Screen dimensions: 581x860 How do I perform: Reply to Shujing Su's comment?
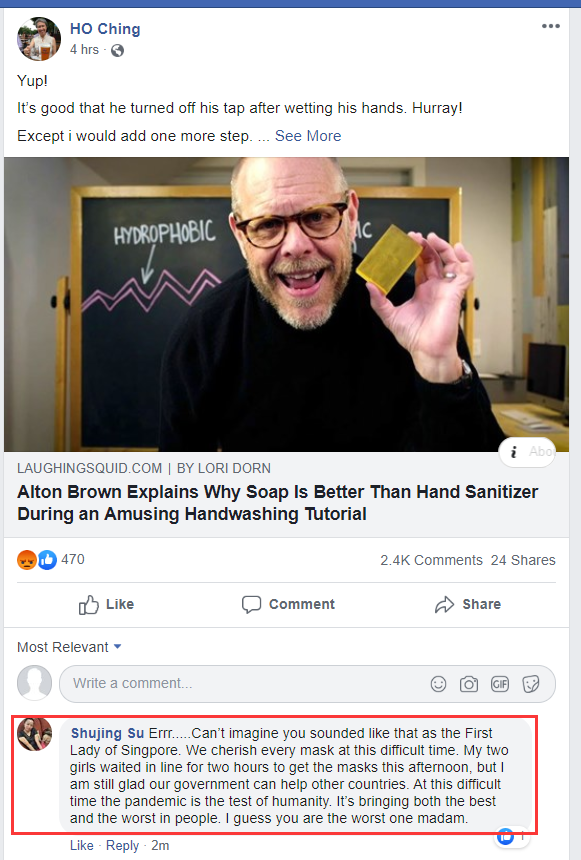[122, 845]
